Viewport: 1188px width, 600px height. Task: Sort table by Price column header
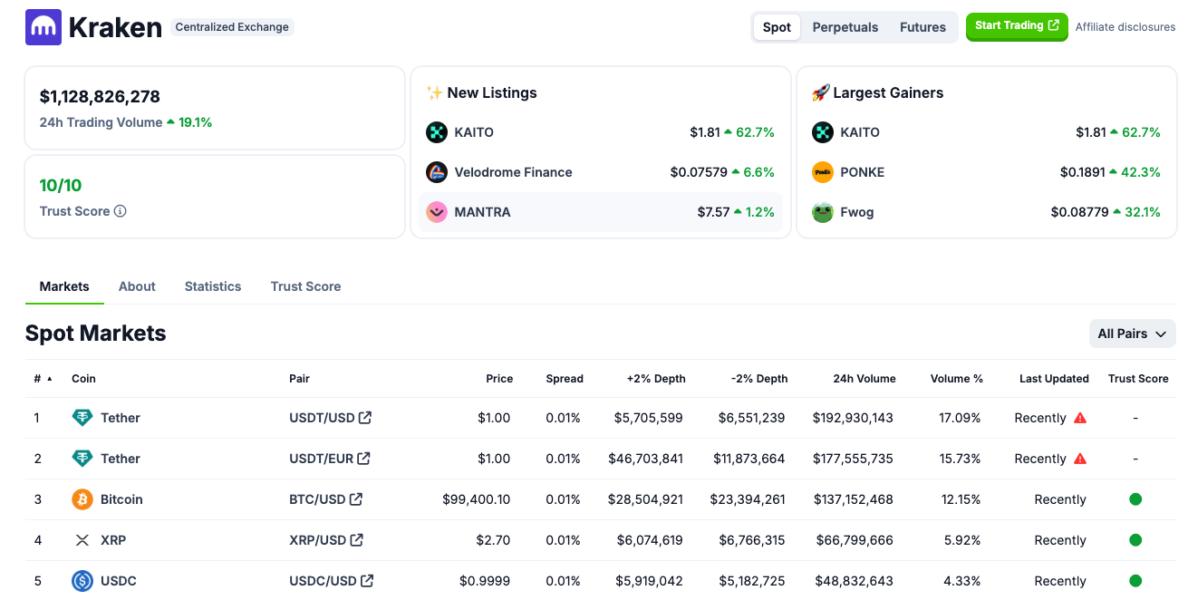(499, 379)
